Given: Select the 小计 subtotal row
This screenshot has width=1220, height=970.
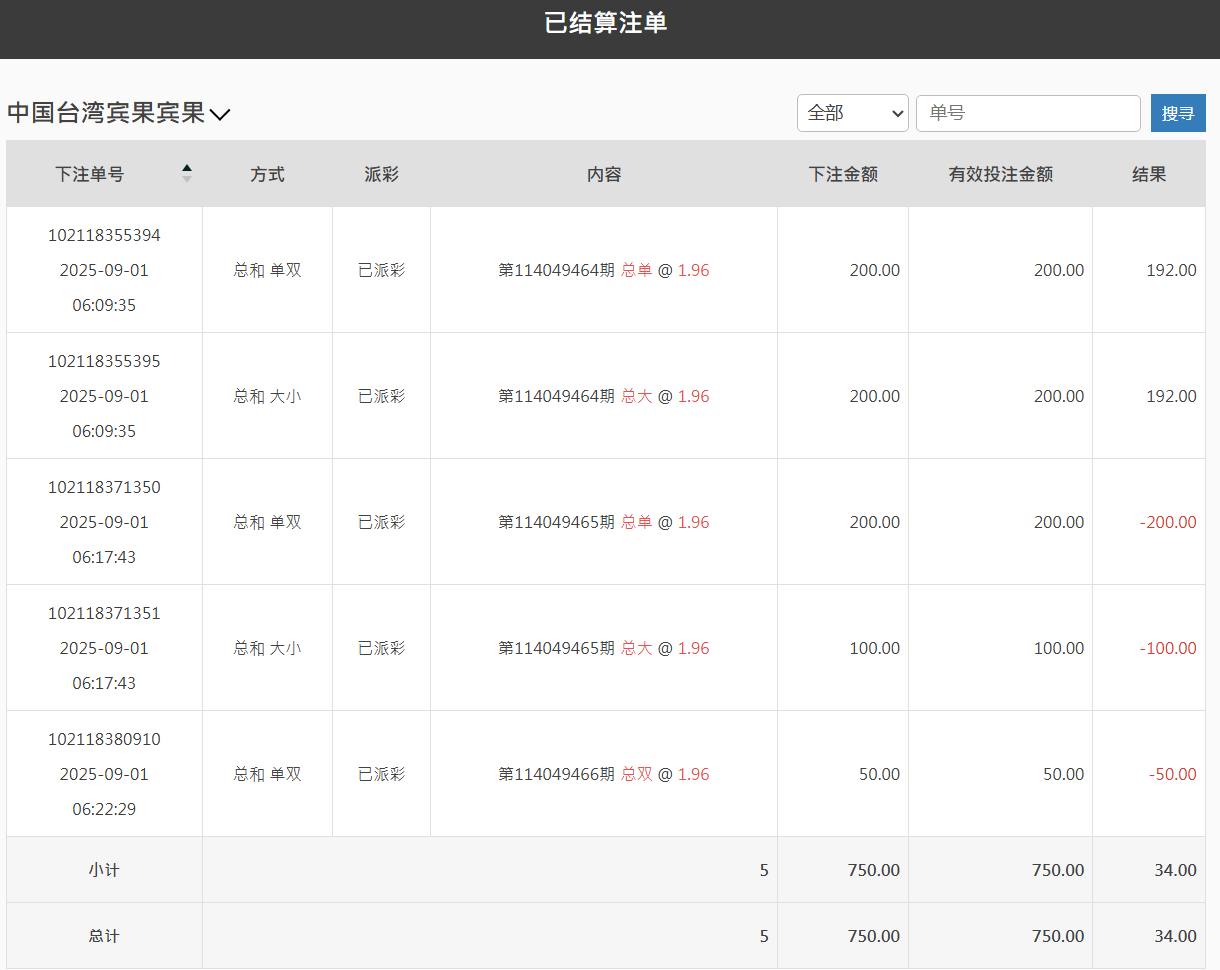Looking at the screenshot, I should [x=103, y=869].
